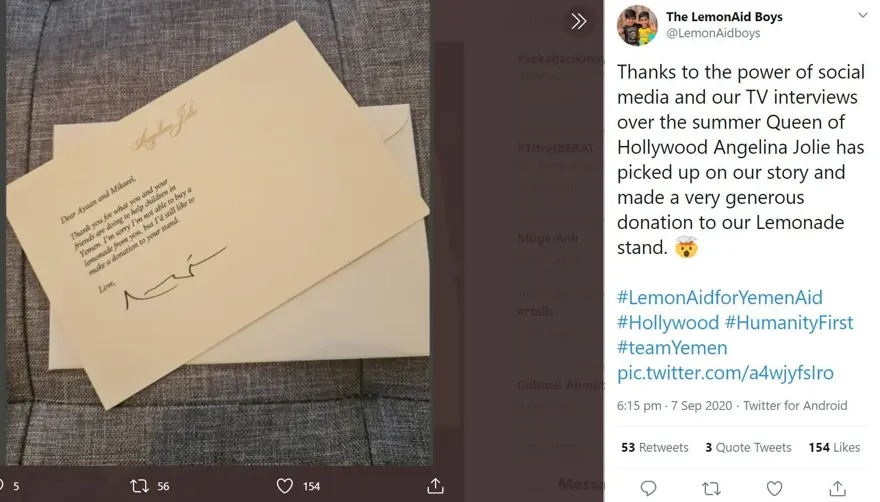Retweet using the icon under tweet stats
Image resolution: width=880 pixels, height=502 pixels.
click(711, 489)
